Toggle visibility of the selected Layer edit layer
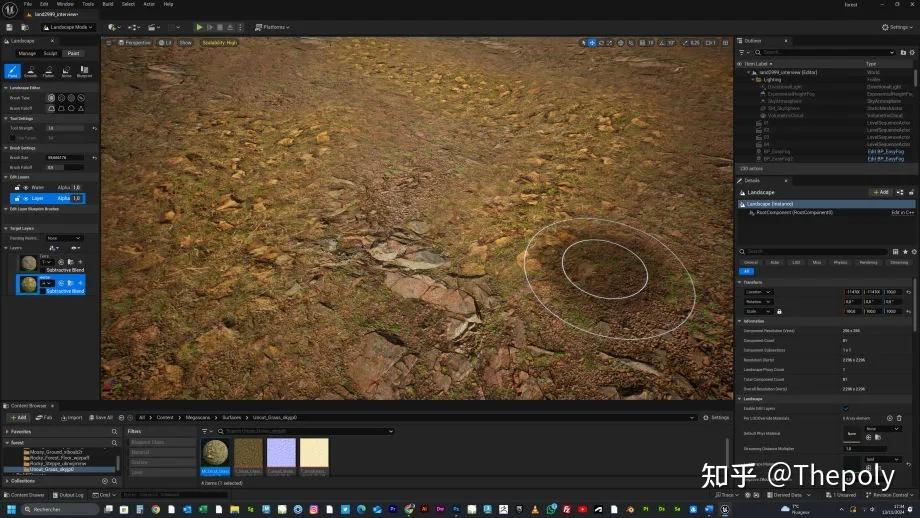 coord(26,198)
